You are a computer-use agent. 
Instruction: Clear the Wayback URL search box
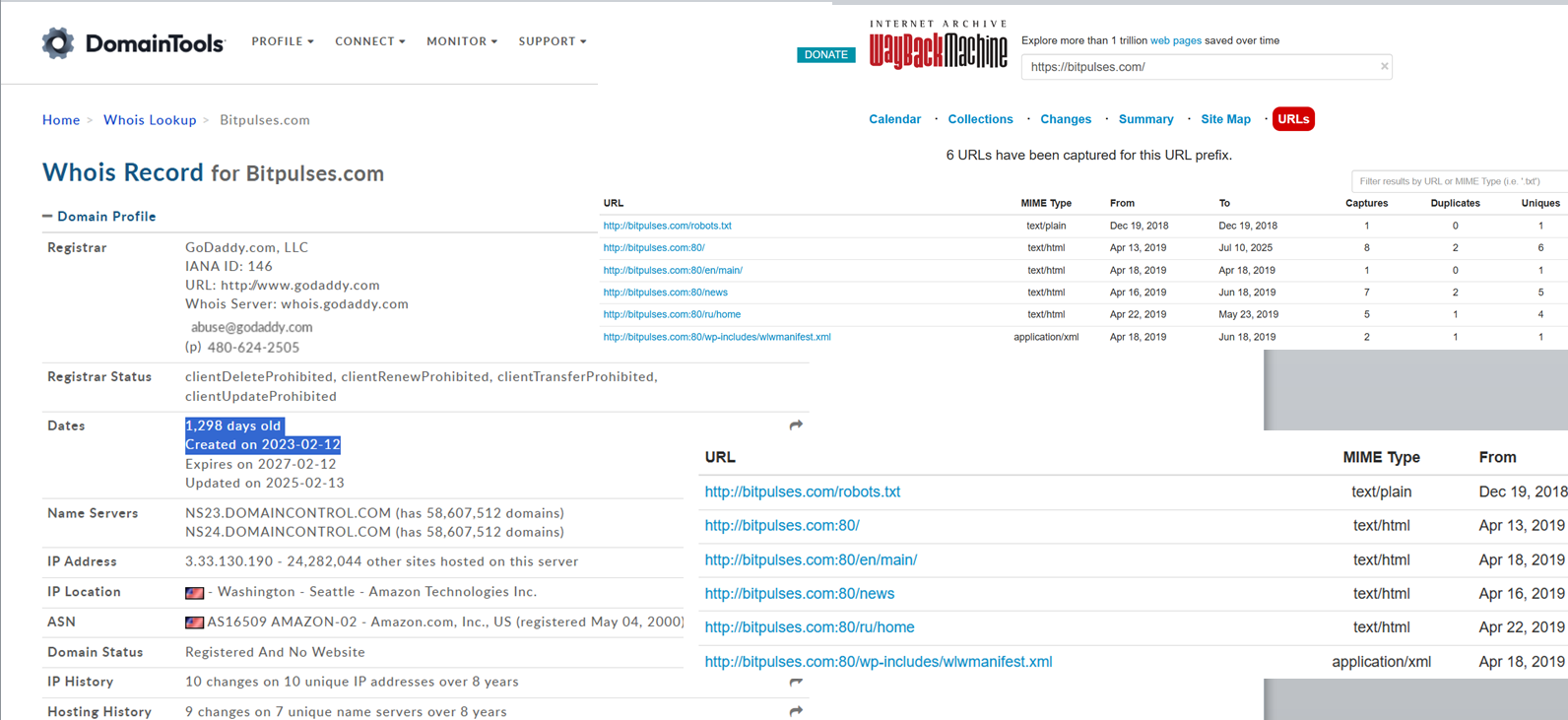tap(1384, 67)
